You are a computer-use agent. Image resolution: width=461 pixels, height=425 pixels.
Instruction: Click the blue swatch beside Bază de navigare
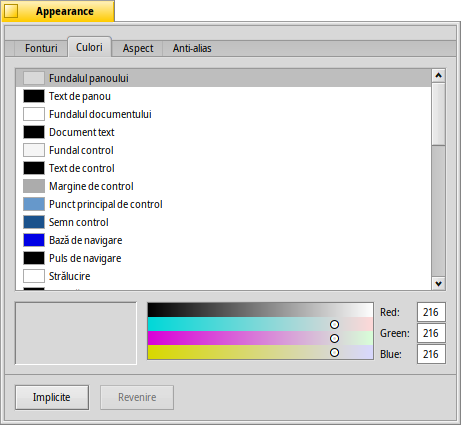pos(34,240)
